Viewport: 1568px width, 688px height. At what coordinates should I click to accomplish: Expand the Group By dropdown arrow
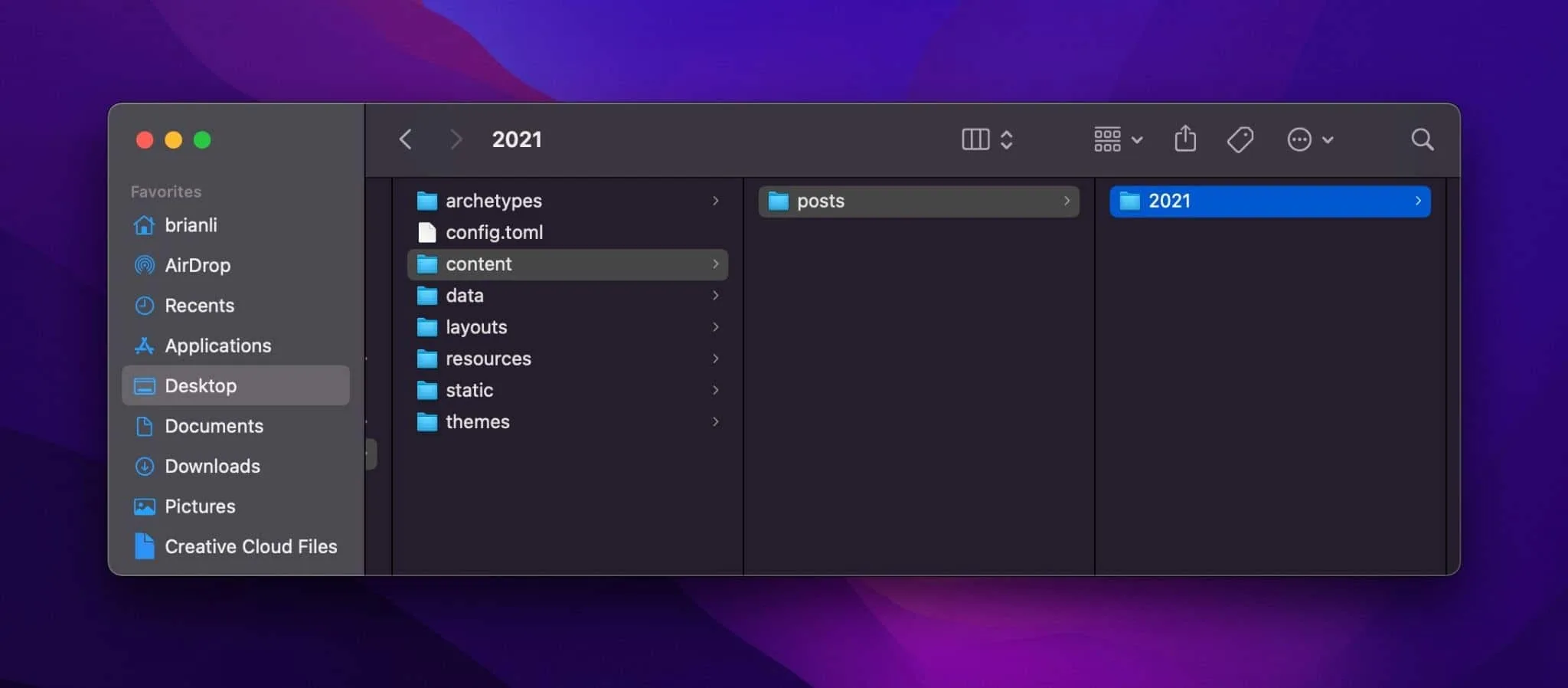tap(1137, 140)
